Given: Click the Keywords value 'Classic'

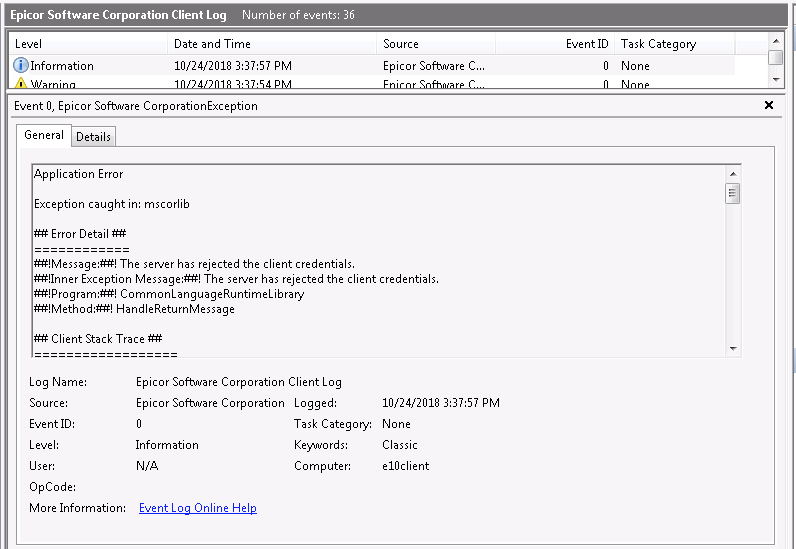Looking at the screenshot, I should coord(400,445).
